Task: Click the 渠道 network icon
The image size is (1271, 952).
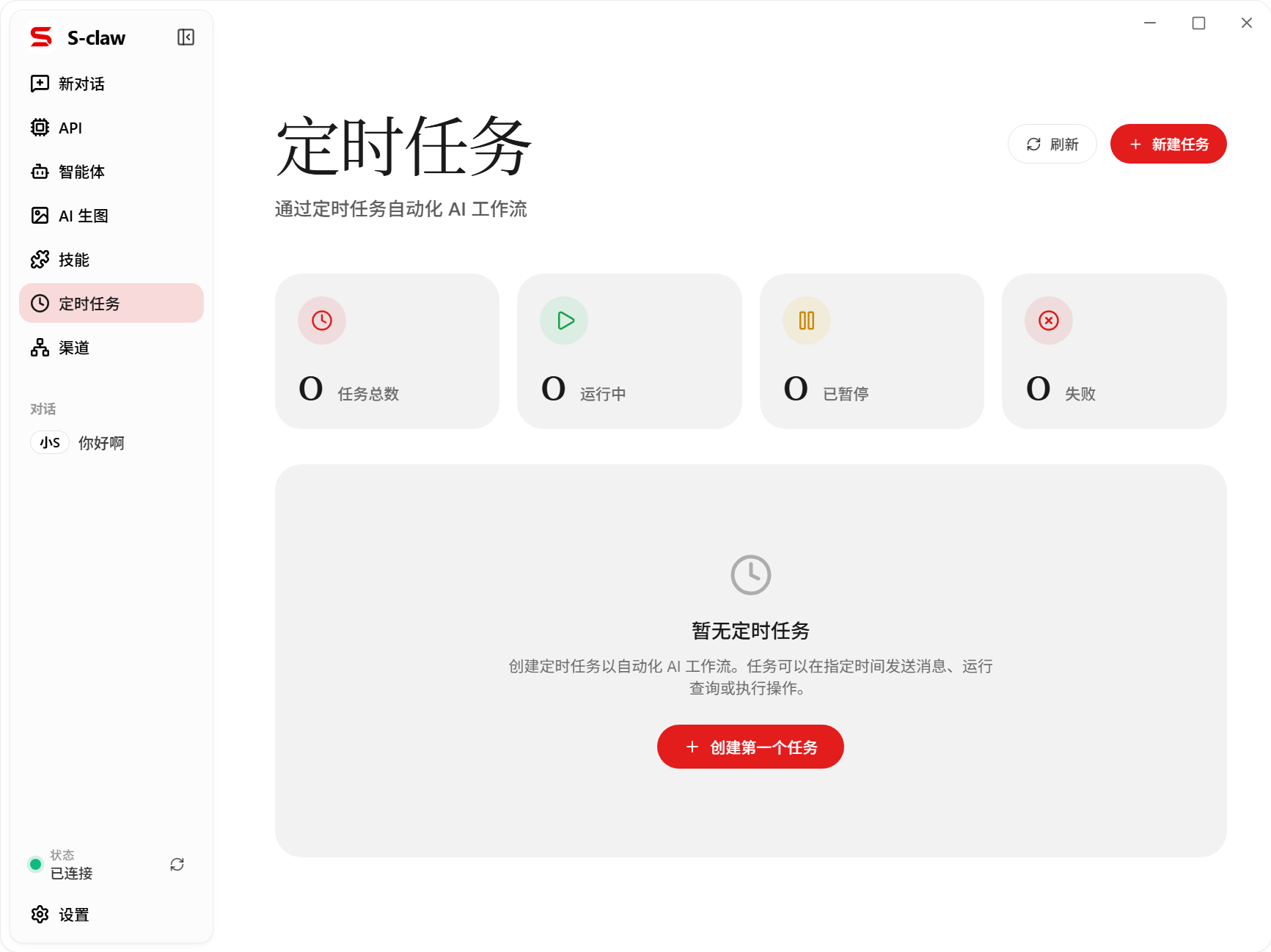Action: click(x=40, y=348)
